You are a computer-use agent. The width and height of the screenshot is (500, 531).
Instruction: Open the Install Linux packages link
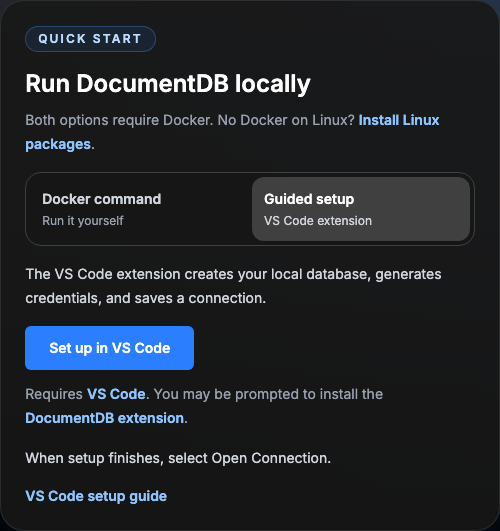click(399, 121)
